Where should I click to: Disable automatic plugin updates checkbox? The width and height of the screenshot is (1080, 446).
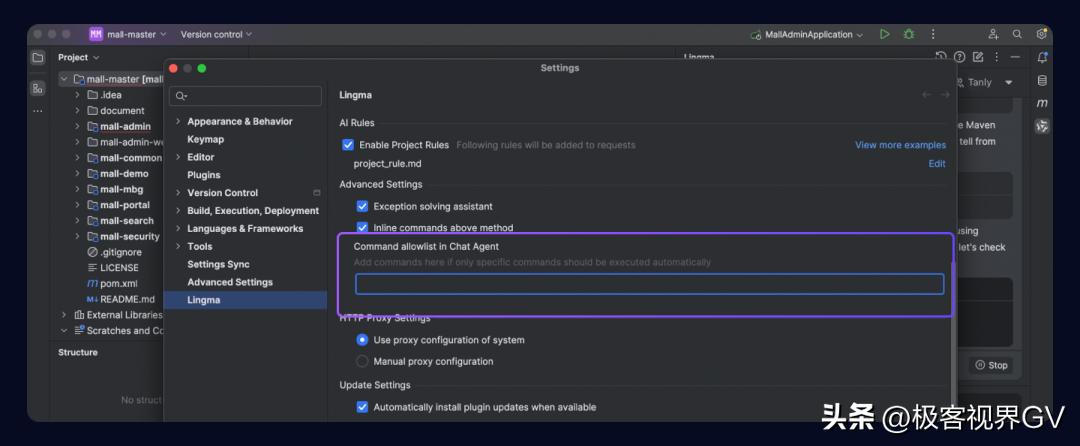pos(363,407)
